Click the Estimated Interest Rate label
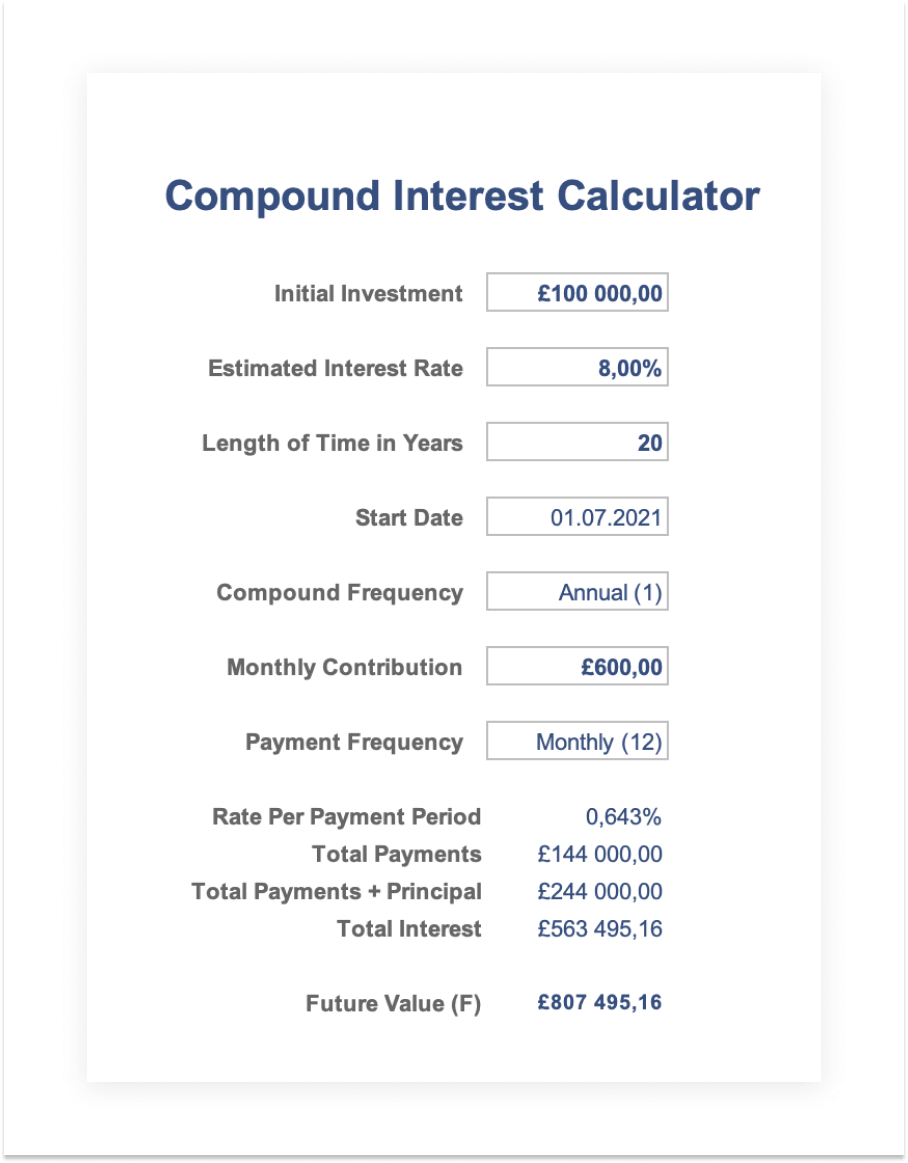Screen dimensions: 908x1163 tap(335, 368)
